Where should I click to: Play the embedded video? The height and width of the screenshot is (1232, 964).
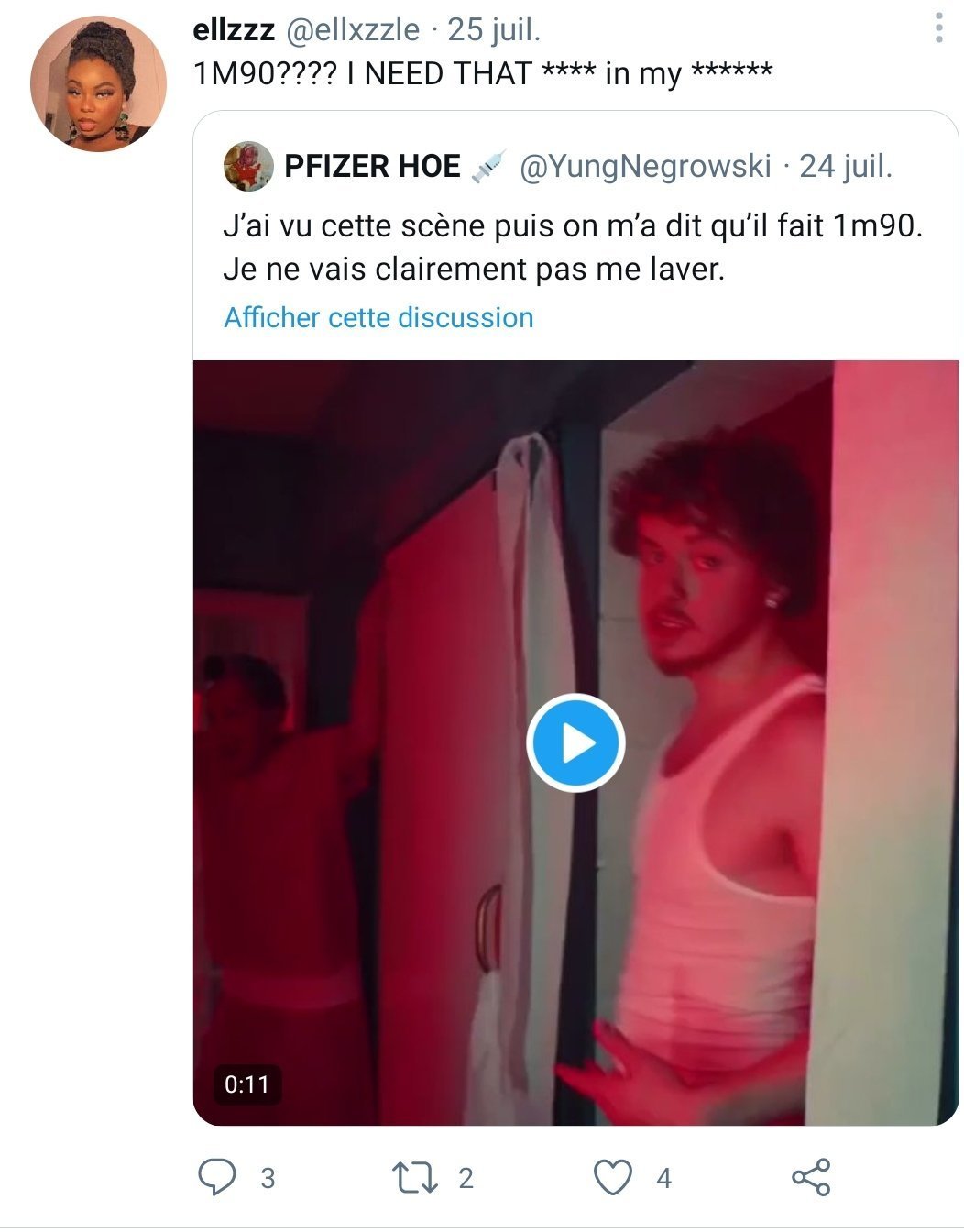click(x=575, y=742)
